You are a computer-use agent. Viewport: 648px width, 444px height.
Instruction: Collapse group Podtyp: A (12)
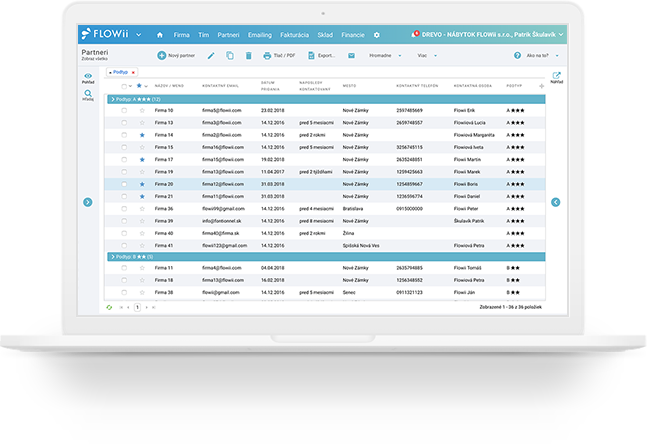tap(113, 99)
